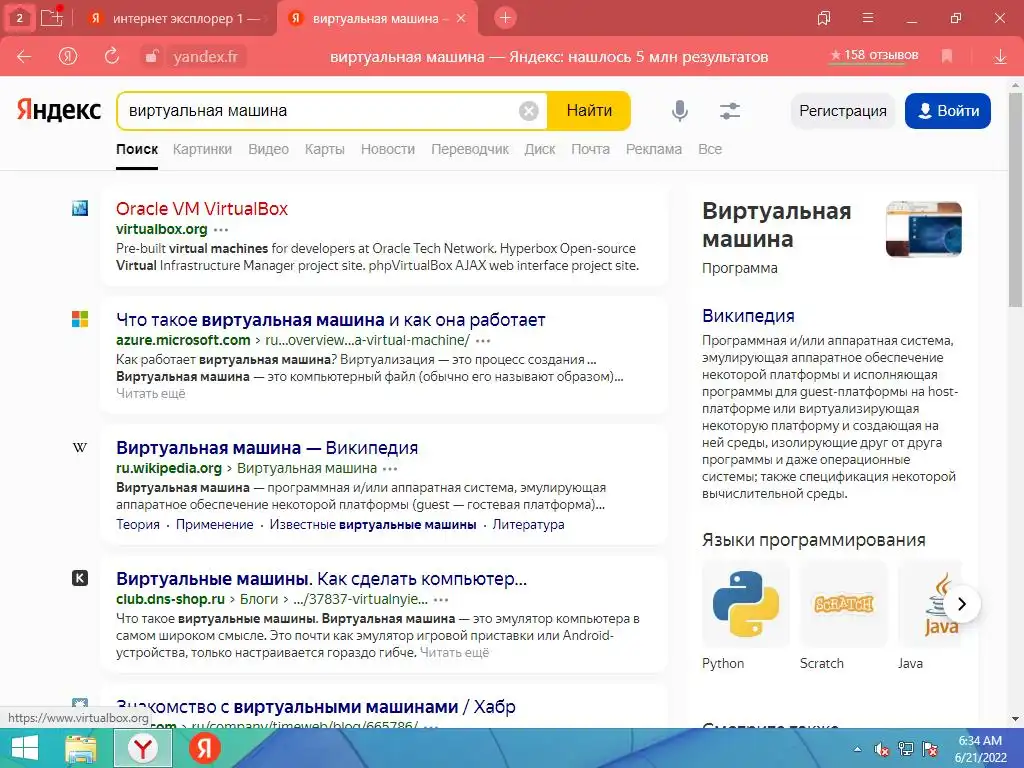This screenshot has height=768, width=1024.
Task: Open the Windows Start button
Action: [x=25, y=748]
